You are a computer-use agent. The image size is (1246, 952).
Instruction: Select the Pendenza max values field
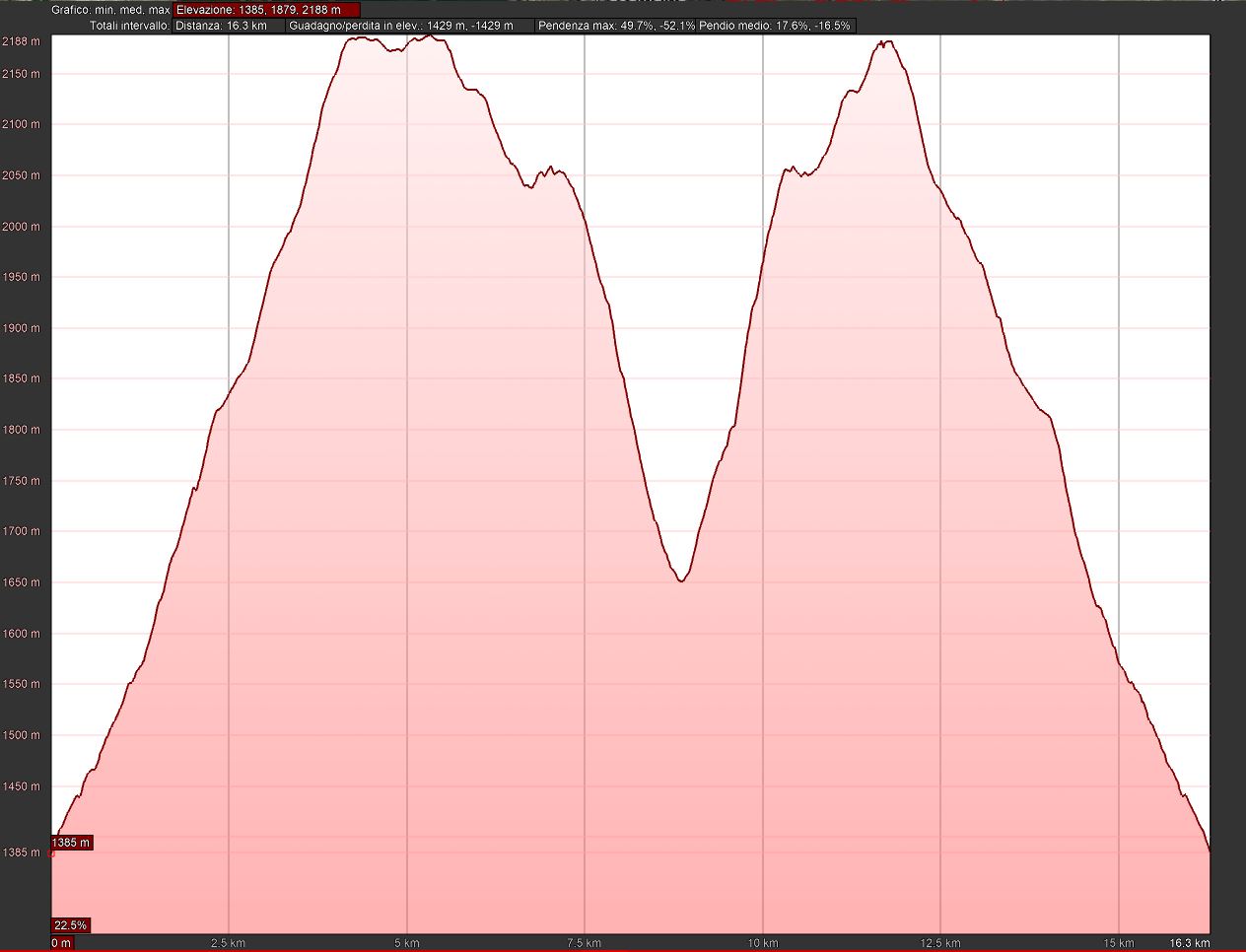tap(616, 26)
